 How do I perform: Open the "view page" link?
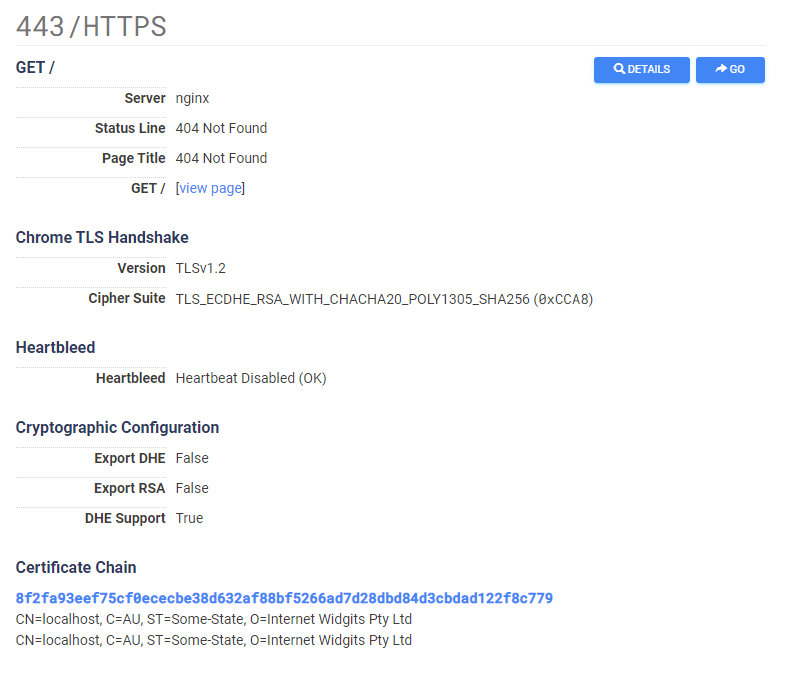(x=210, y=188)
